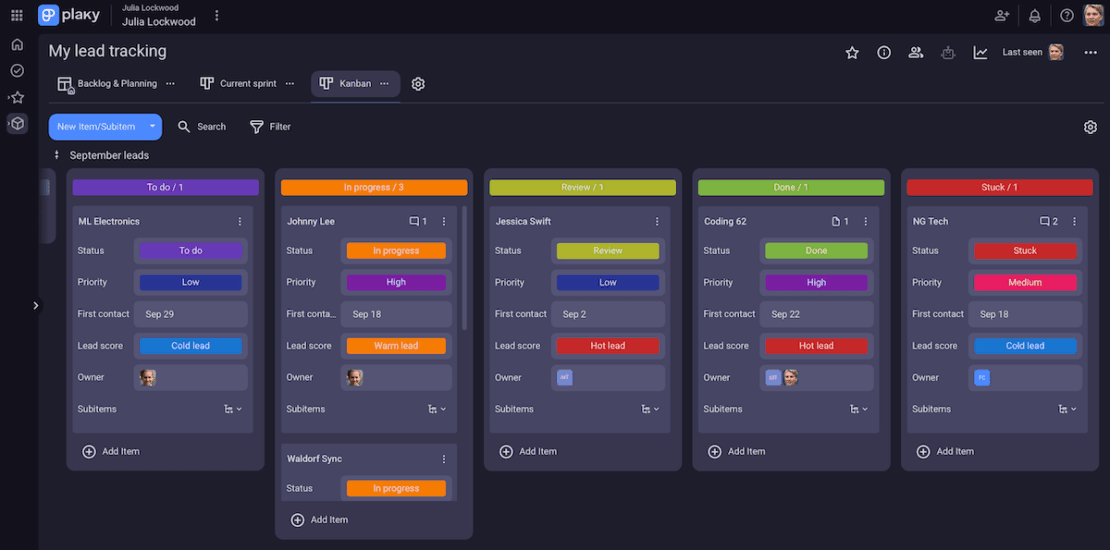
Task: Expand Johnny Lee subitems
Action: click(x=437, y=409)
